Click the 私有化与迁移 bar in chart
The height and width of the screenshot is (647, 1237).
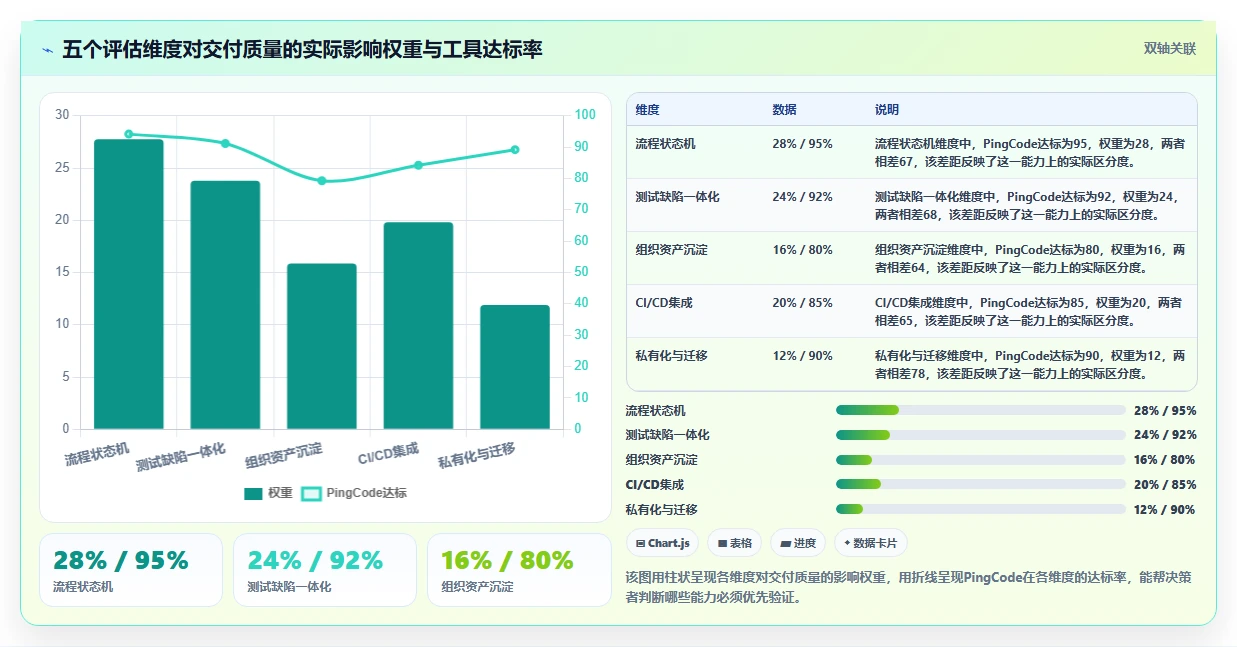point(515,367)
